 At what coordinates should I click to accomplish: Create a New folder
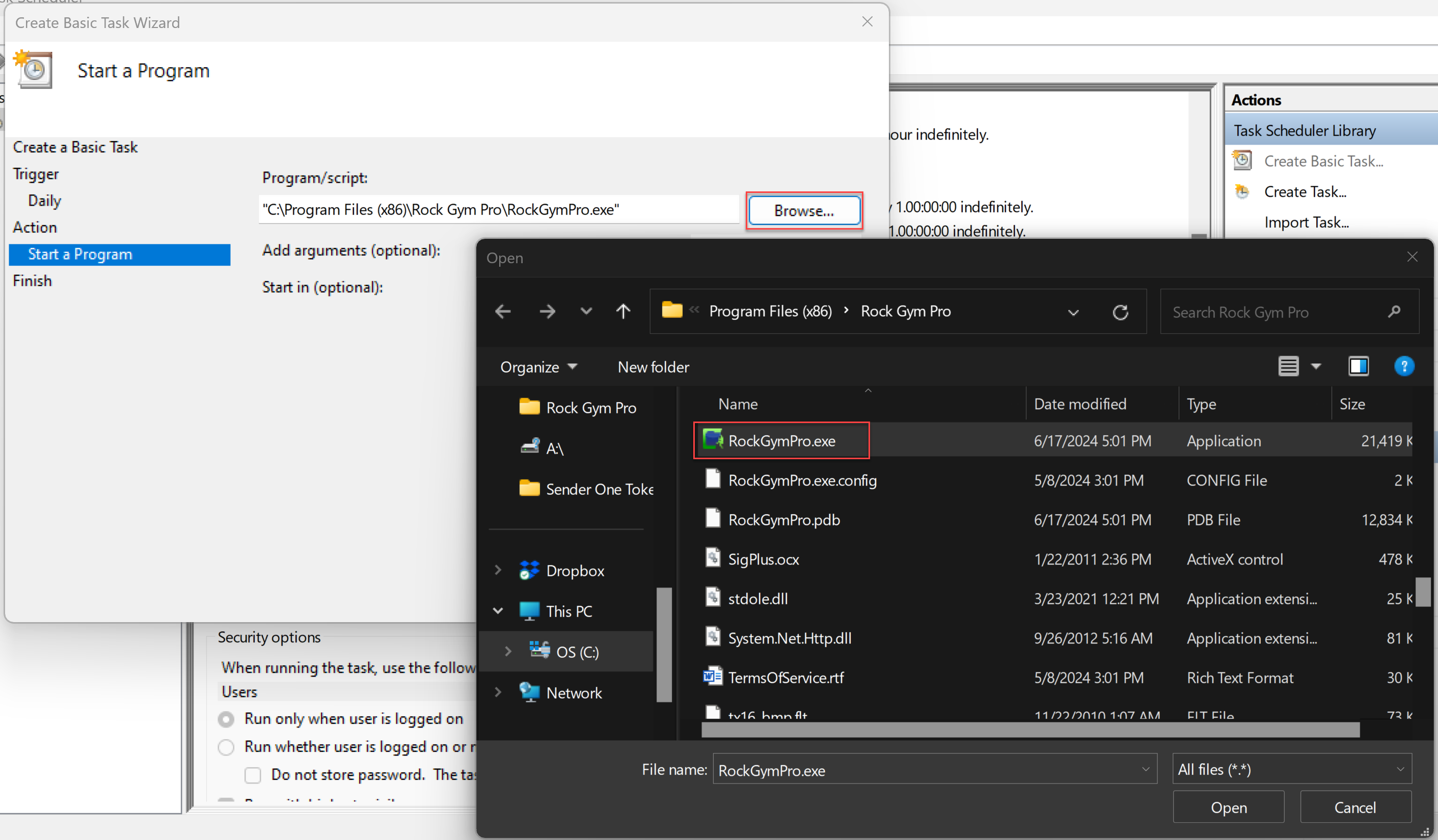pyautogui.click(x=654, y=367)
